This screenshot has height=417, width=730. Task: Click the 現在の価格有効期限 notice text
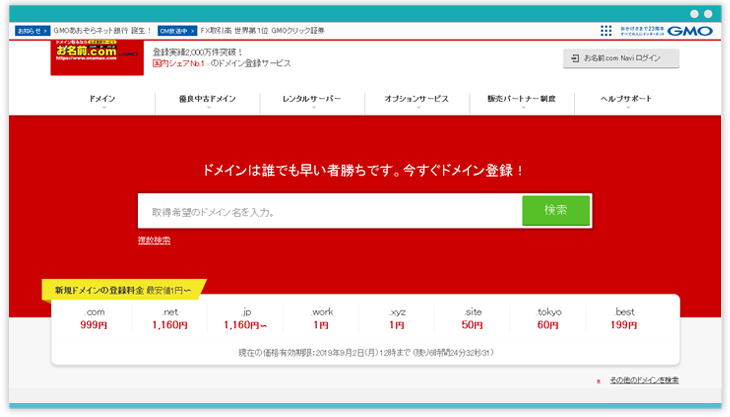[x=366, y=353]
